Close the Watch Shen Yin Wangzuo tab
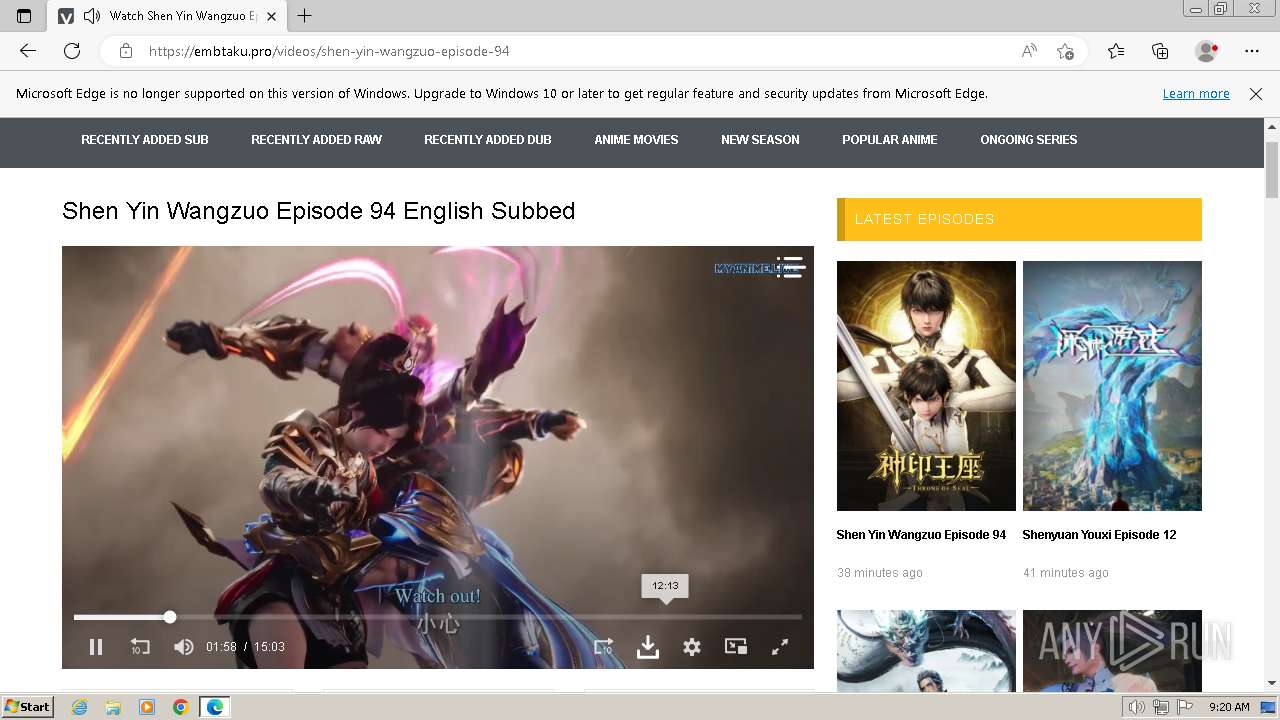 [271, 16]
